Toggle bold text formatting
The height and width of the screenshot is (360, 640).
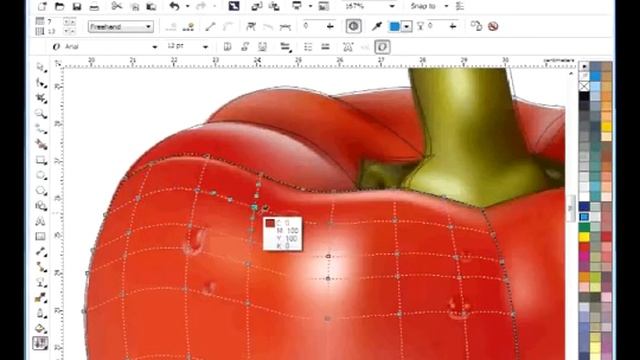(228, 47)
